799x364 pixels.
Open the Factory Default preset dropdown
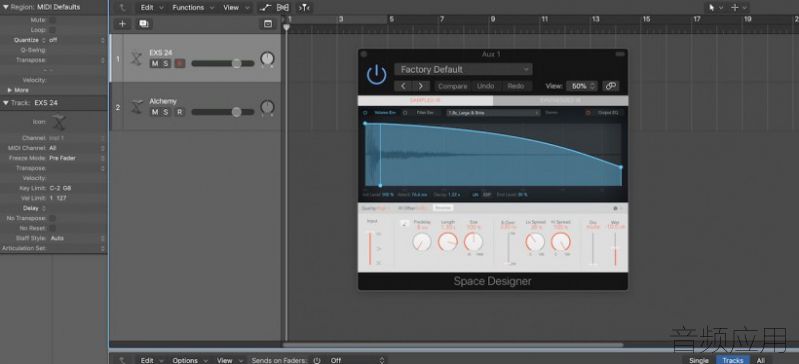tap(463, 69)
